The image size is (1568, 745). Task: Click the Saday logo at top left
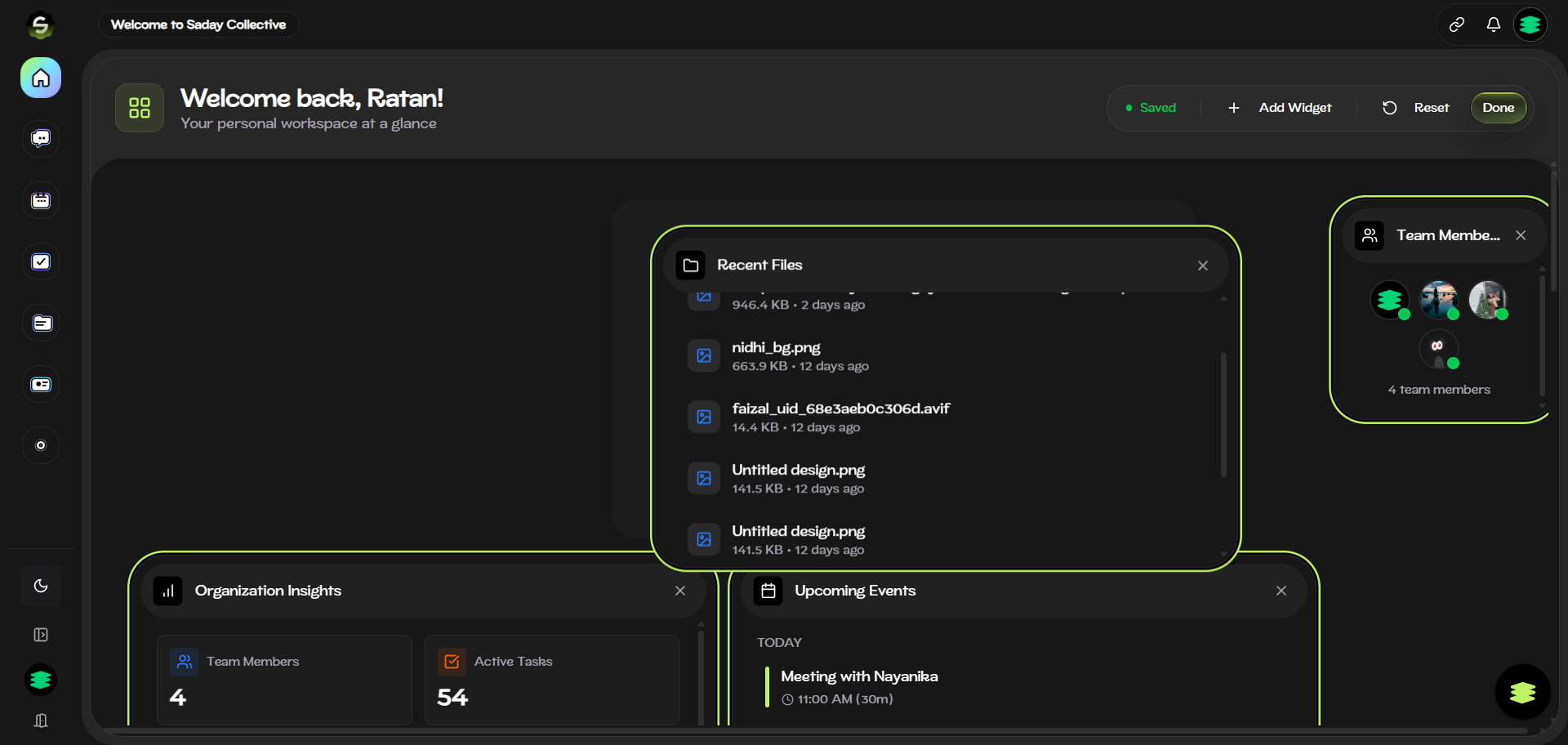pos(40,25)
